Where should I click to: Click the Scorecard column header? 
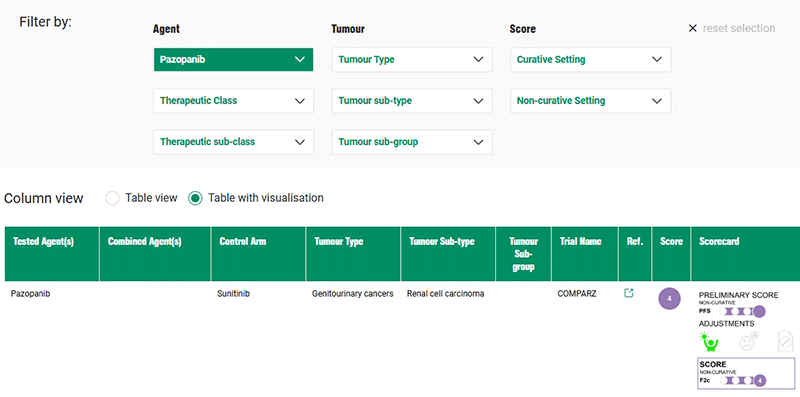pos(745,254)
